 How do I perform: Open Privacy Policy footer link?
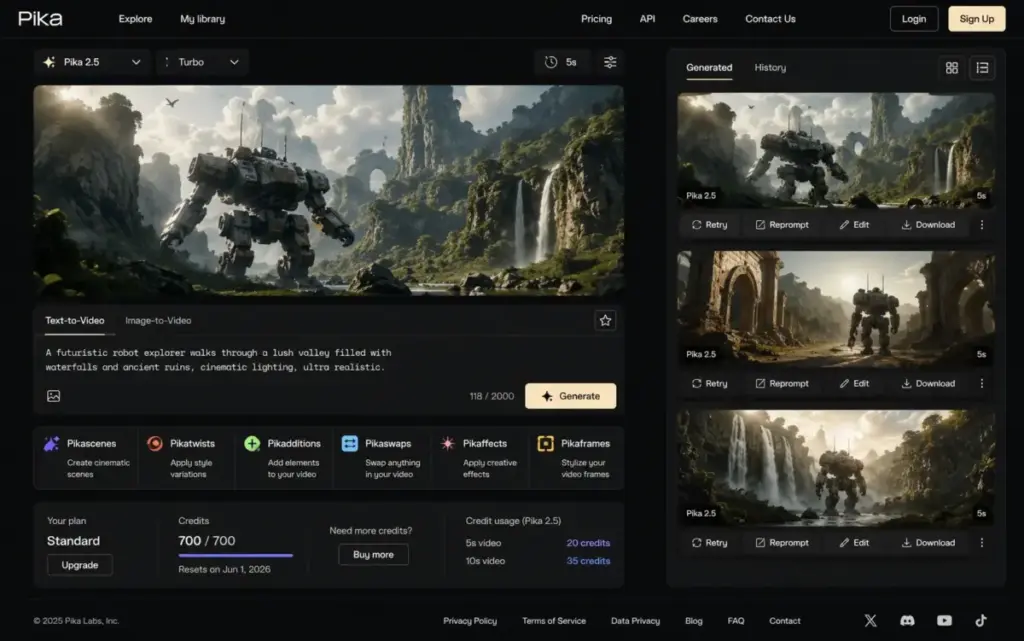[470, 621]
